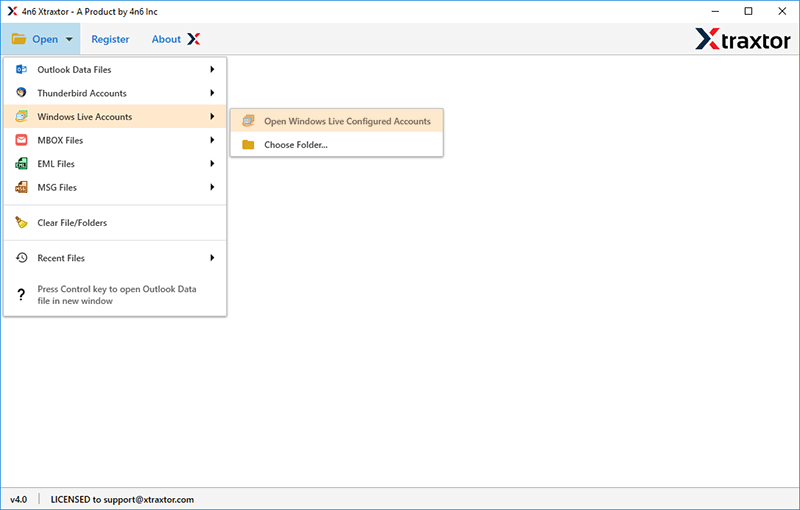Click the yellow Choose Folder icon
Image resolution: width=800 pixels, height=510 pixels.
pos(248,145)
